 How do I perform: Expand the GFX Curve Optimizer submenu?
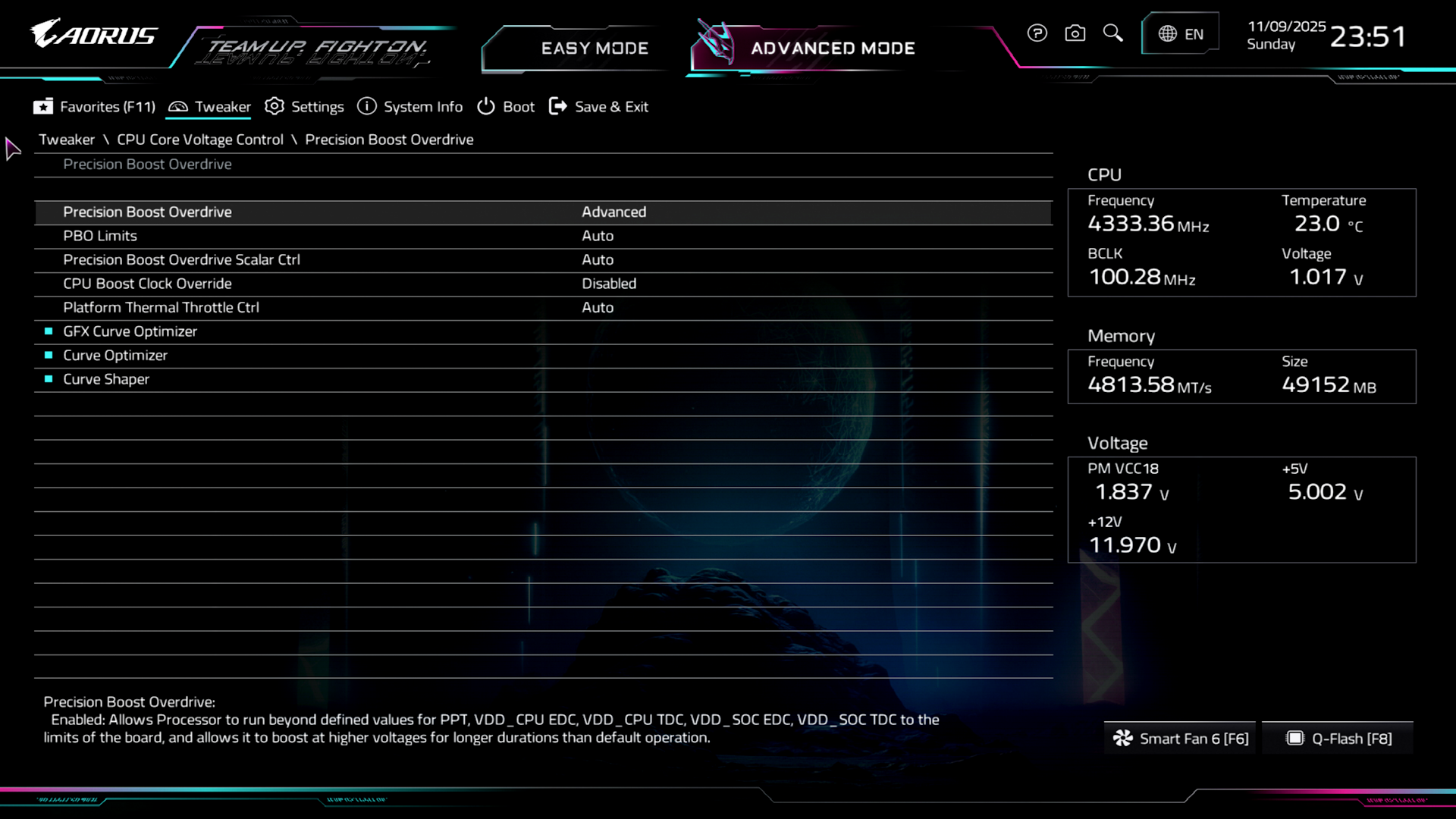(x=130, y=331)
